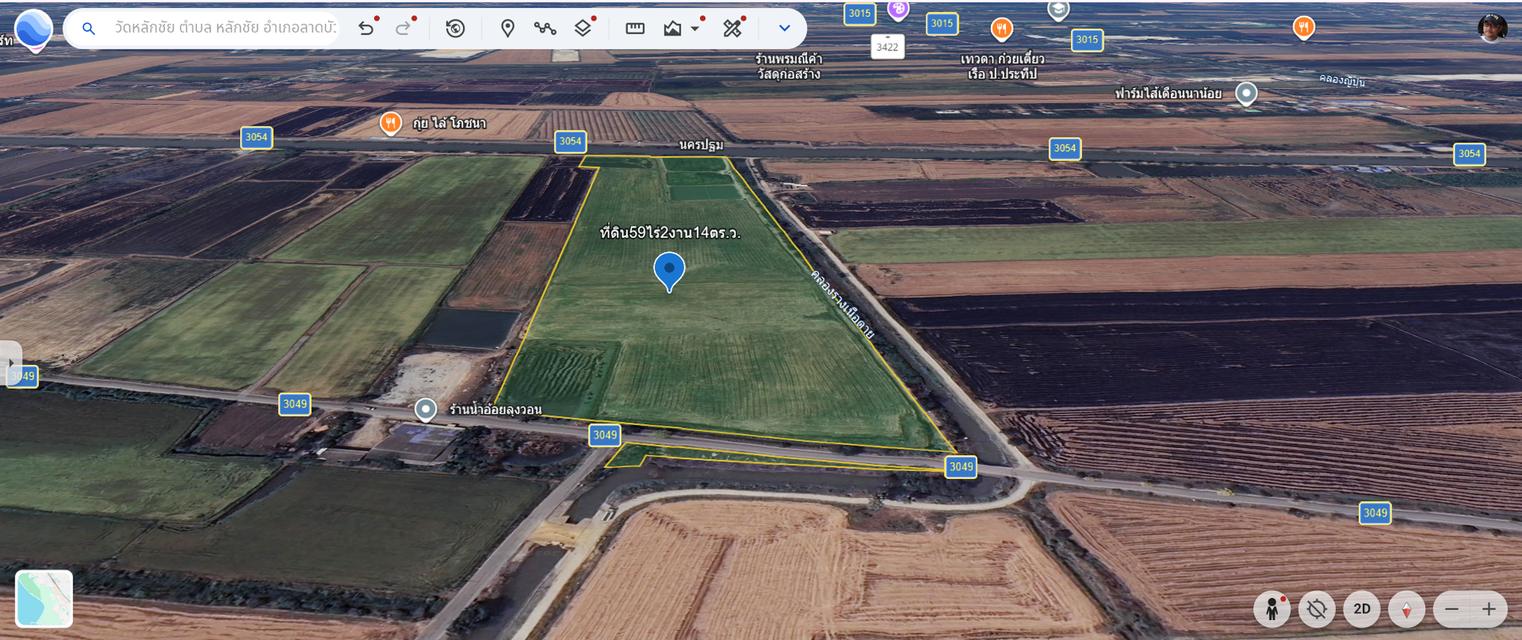The width and height of the screenshot is (1522, 640).
Task: Open the คุย ไล้ โภชนา restaurant marker
Action: pyautogui.click(x=391, y=124)
